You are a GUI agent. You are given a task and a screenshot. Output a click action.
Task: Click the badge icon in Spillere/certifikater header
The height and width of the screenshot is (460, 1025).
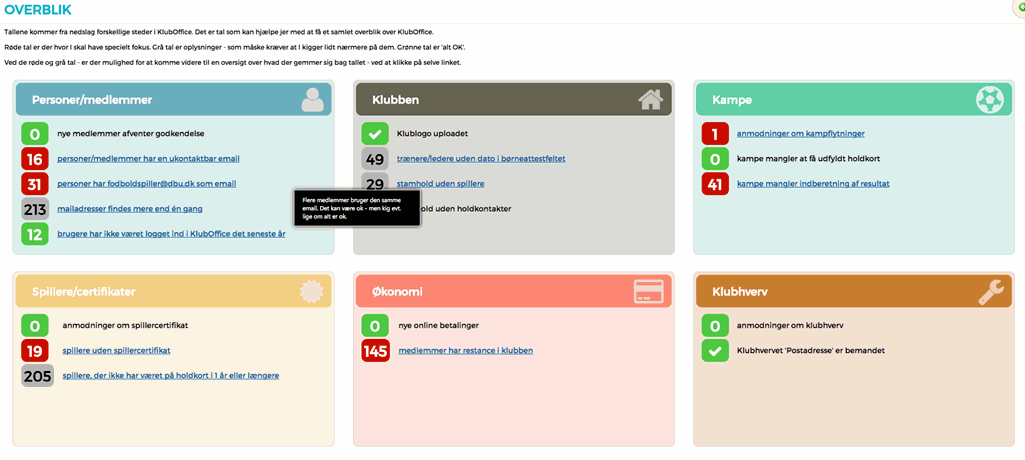312,291
